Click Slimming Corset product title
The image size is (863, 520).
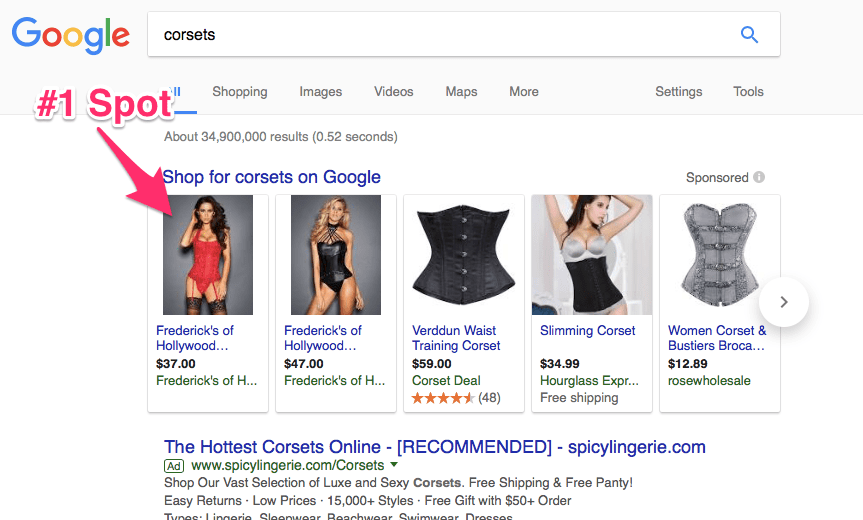tap(587, 331)
